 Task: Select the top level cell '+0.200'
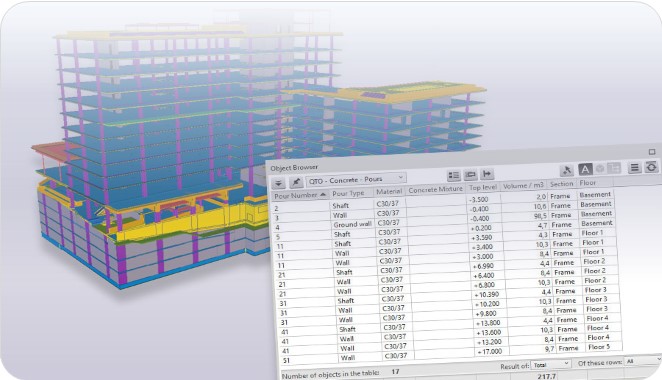(x=480, y=228)
